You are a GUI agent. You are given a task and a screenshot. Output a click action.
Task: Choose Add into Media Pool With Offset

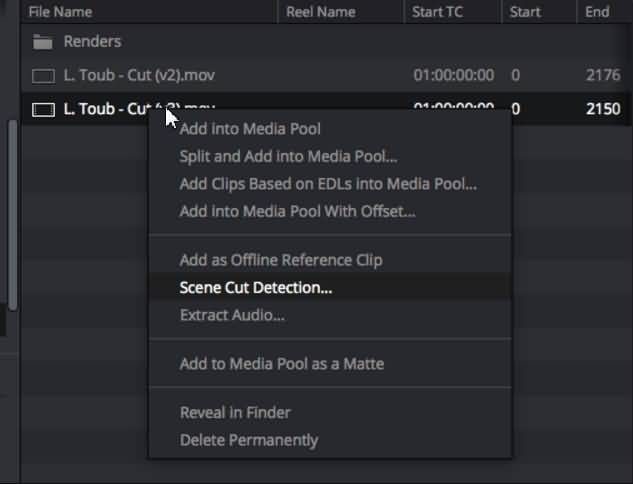[297, 211]
